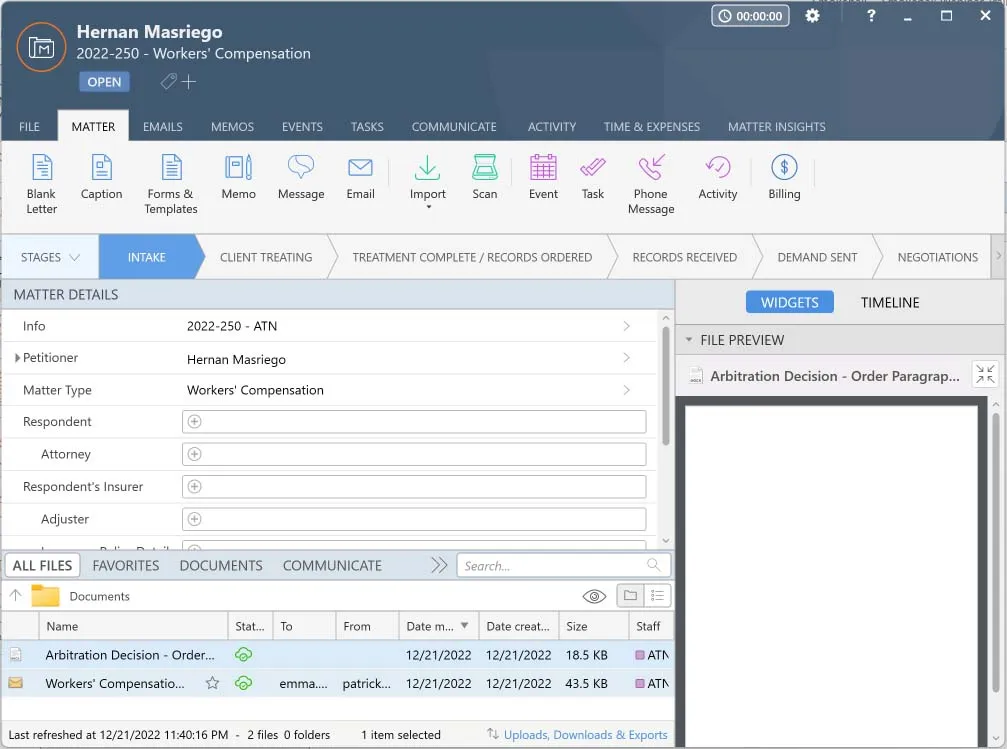Select the FAVORITES files tab
This screenshot has height=749, width=1007.
tap(126, 566)
